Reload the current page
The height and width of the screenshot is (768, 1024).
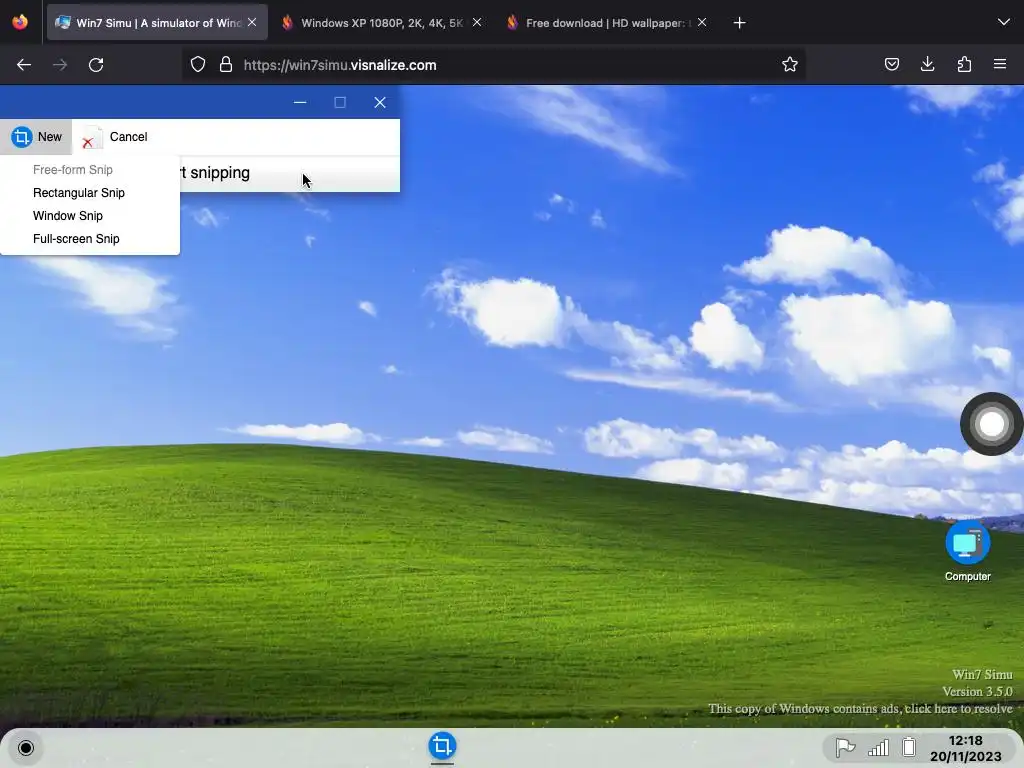tap(96, 65)
